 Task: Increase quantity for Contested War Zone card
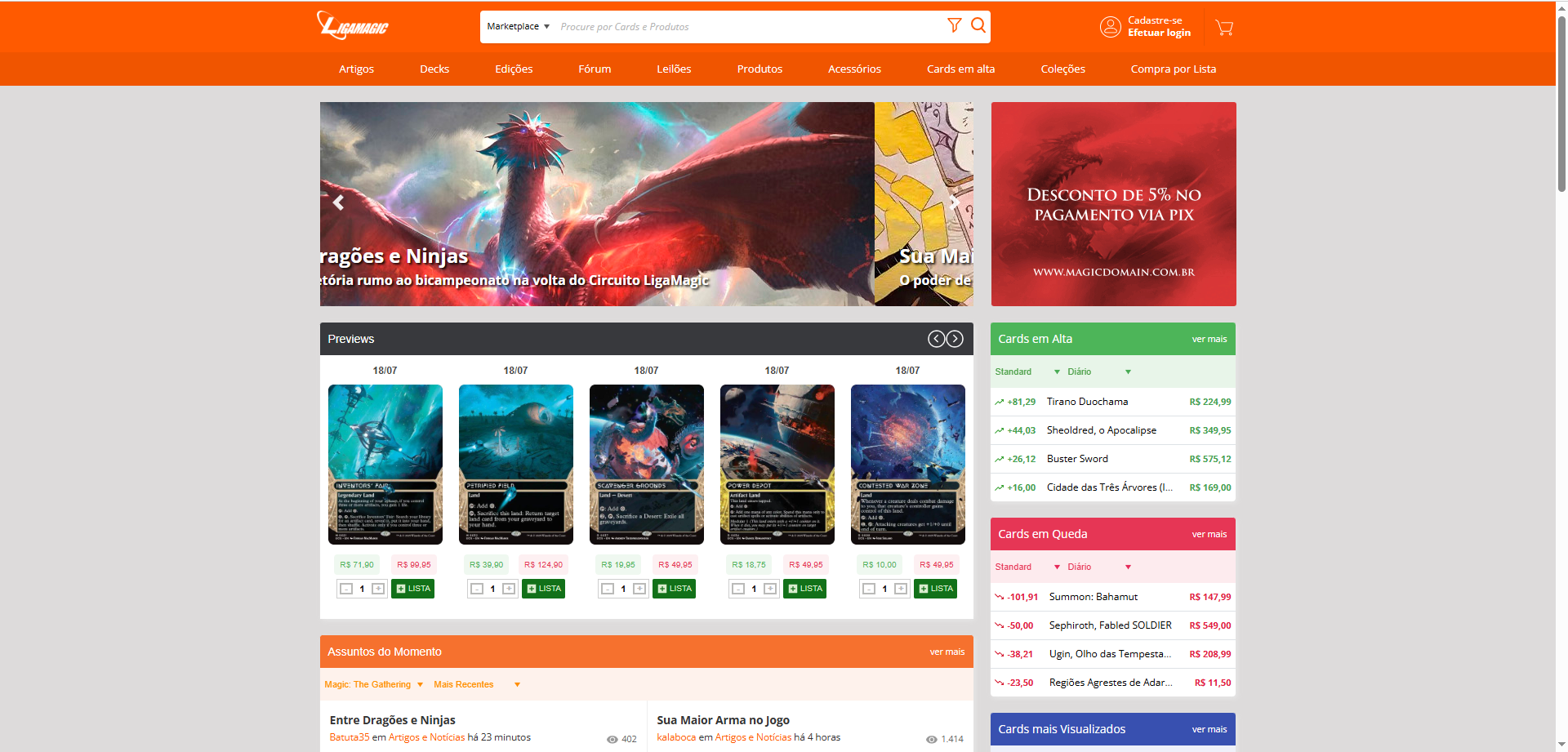(x=901, y=589)
